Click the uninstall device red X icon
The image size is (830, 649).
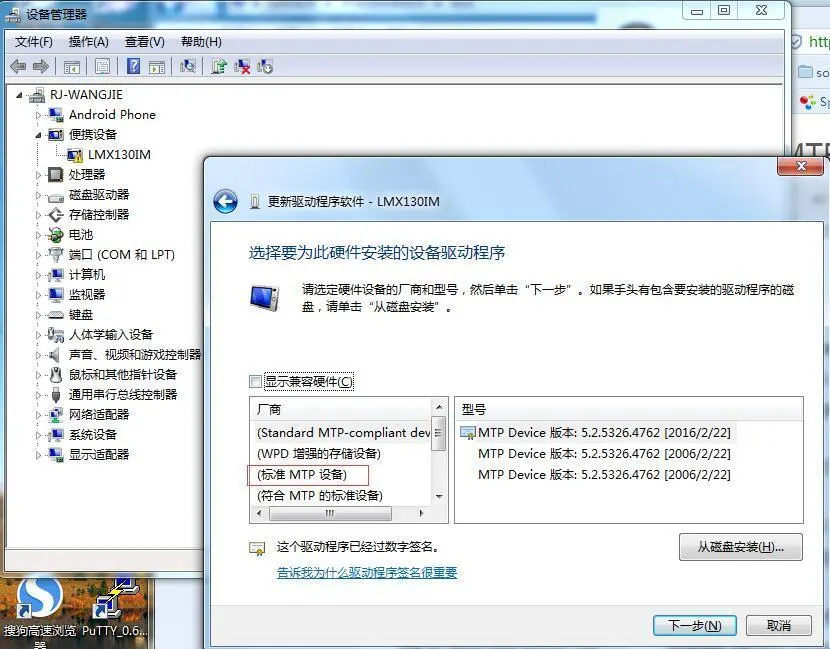coord(241,66)
